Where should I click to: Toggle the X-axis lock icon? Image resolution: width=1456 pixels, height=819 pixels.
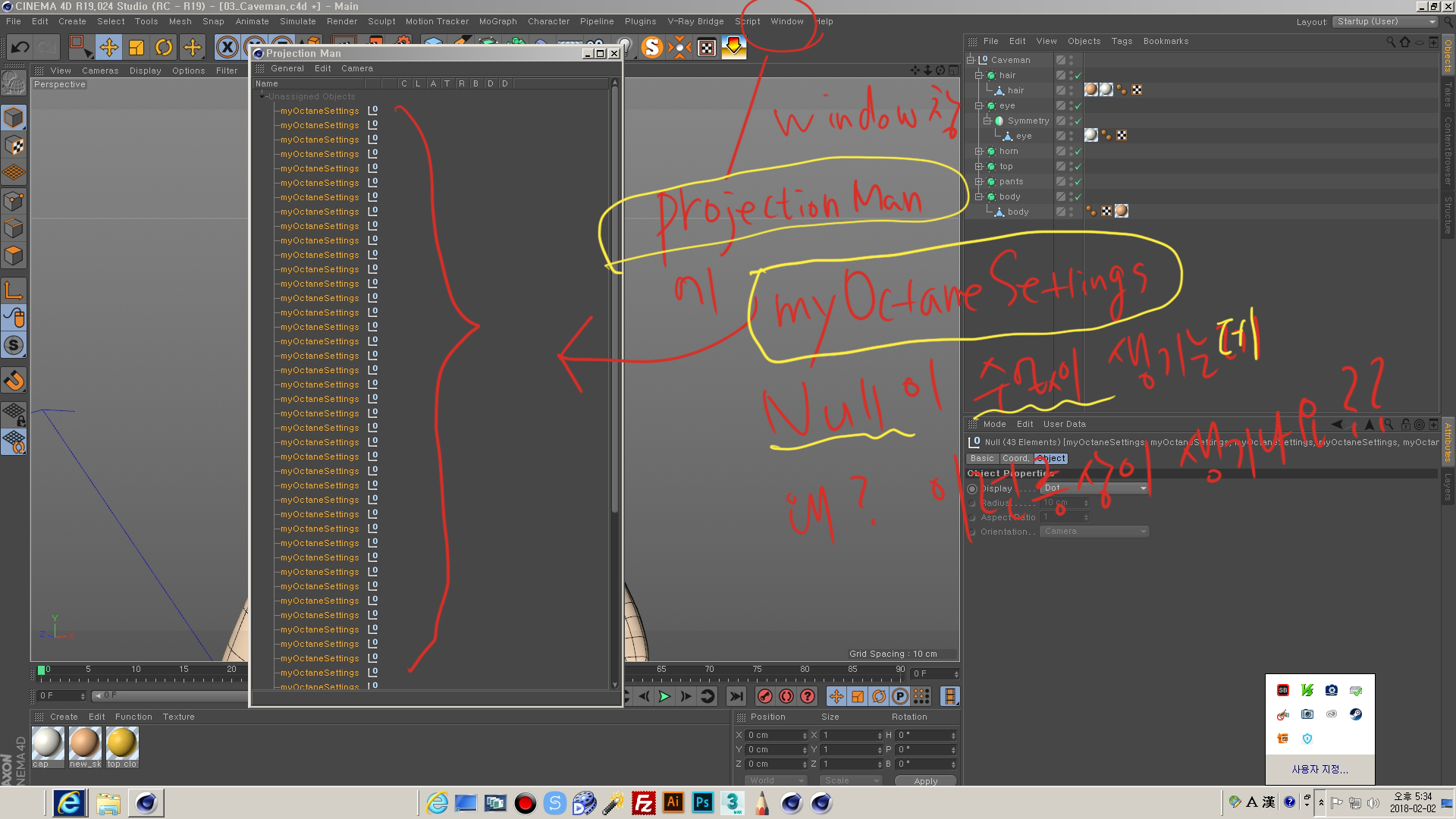point(227,47)
